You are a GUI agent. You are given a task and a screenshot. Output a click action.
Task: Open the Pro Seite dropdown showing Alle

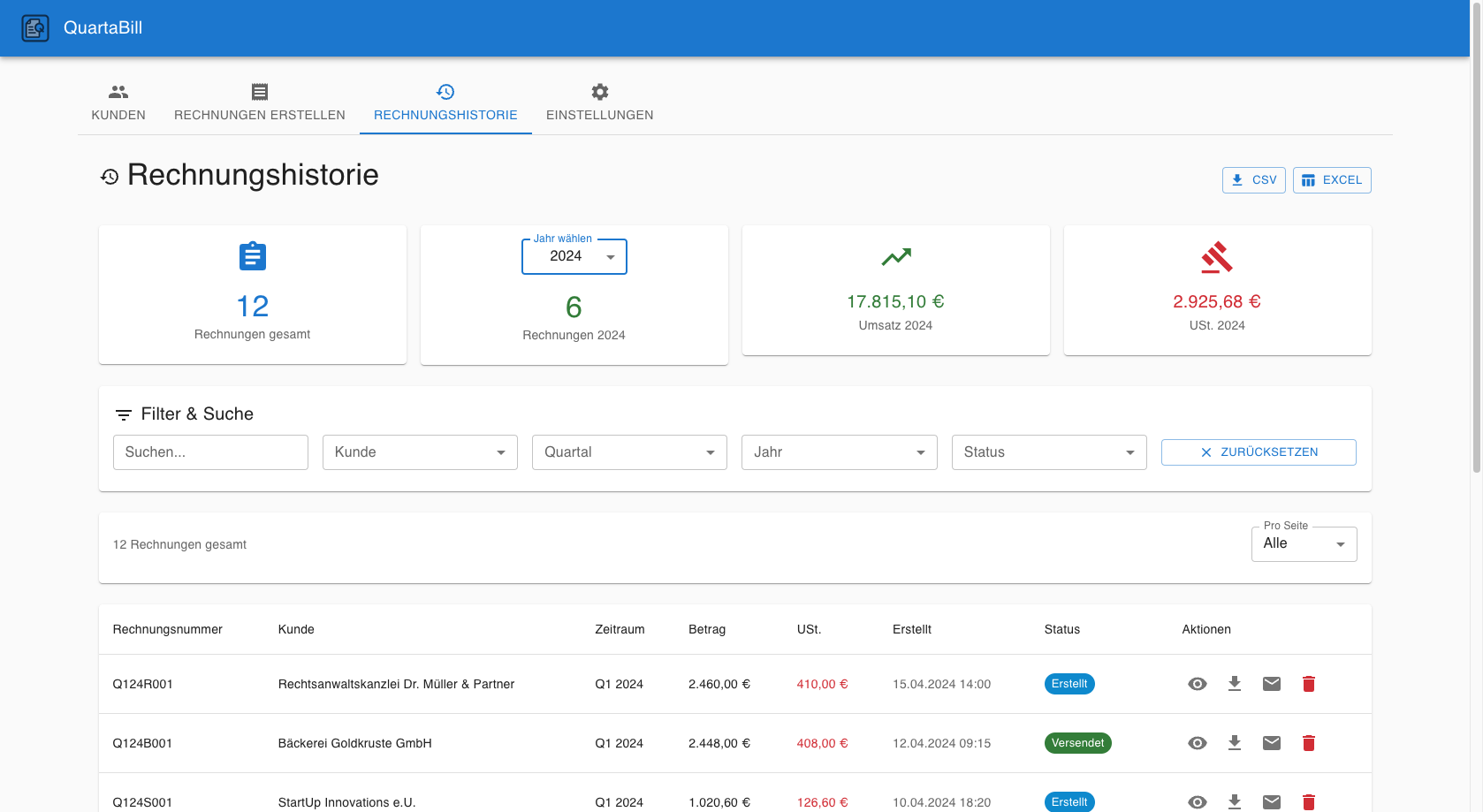point(1304,543)
